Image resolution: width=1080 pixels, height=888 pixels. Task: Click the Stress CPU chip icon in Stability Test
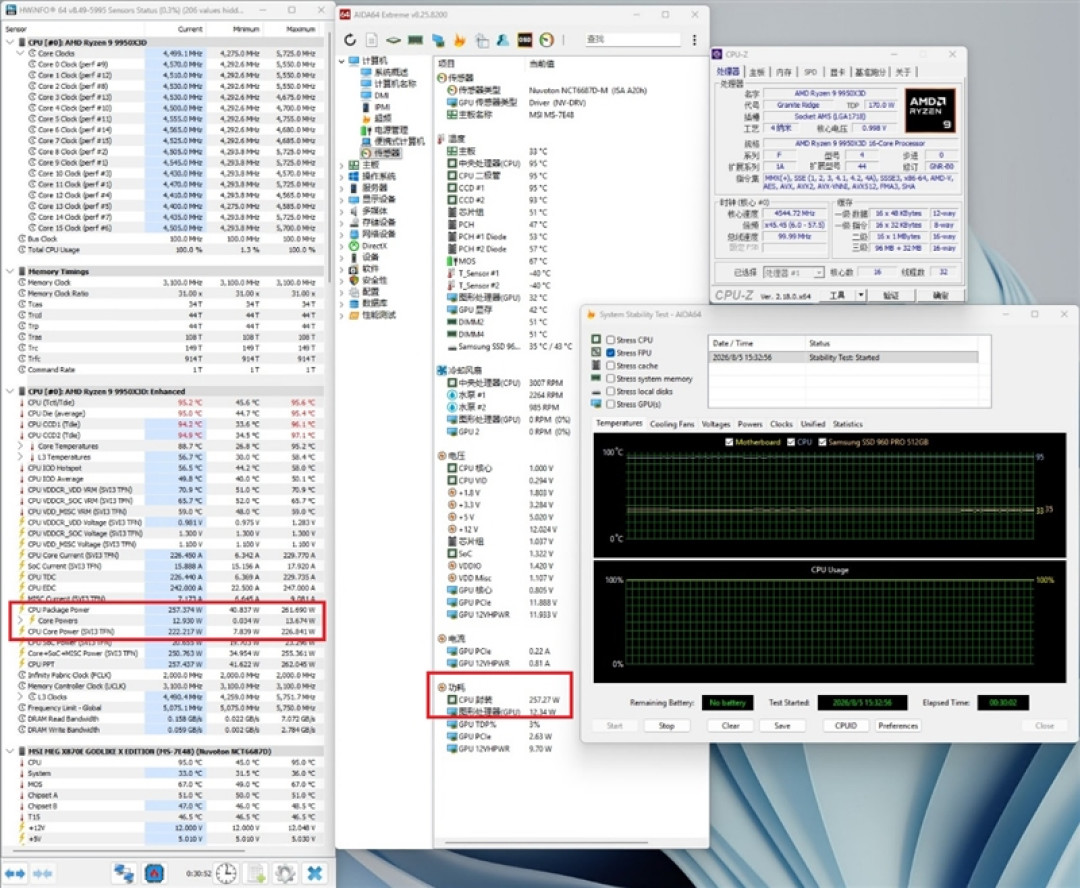(x=596, y=340)
